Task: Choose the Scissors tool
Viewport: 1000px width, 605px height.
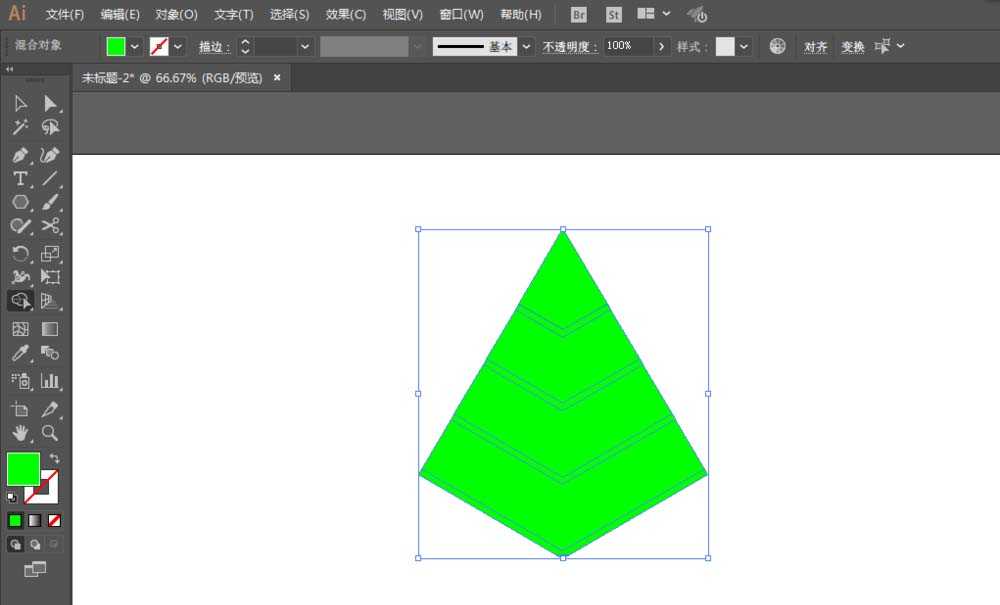Action: click(50, 226)
